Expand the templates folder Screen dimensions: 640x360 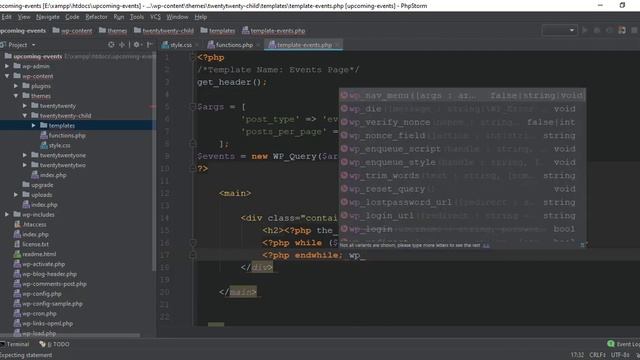point(34,125)
